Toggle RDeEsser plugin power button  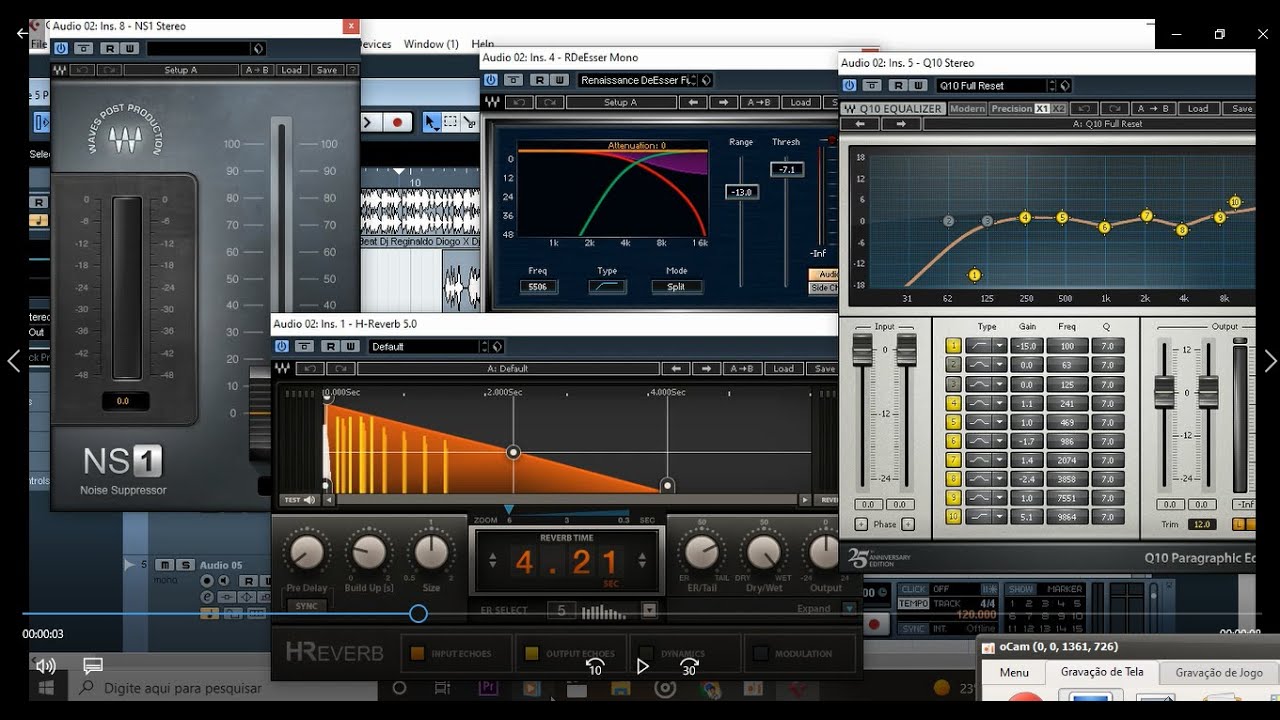[492, 80]
